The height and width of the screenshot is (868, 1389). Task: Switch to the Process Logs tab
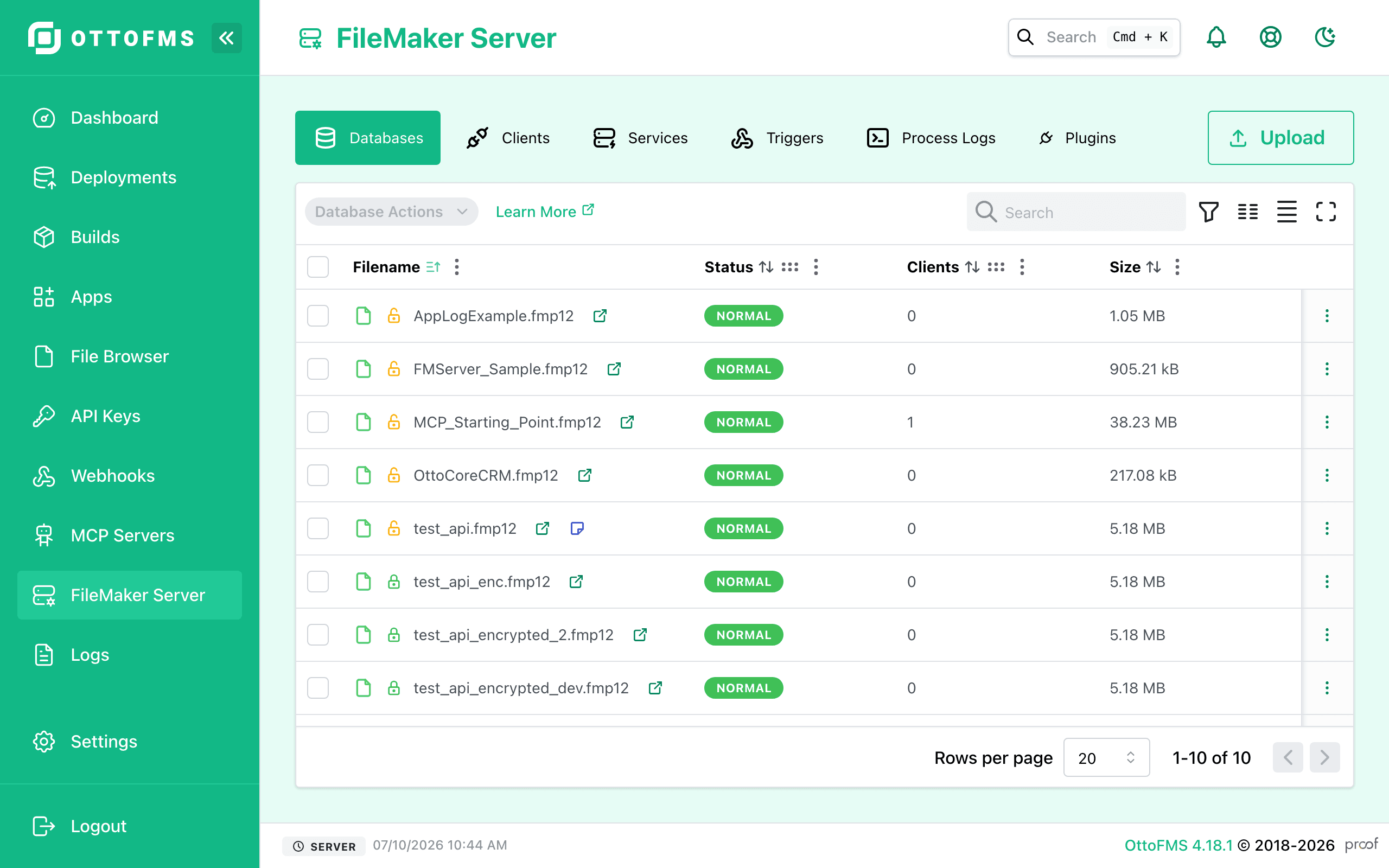(931, 138)
